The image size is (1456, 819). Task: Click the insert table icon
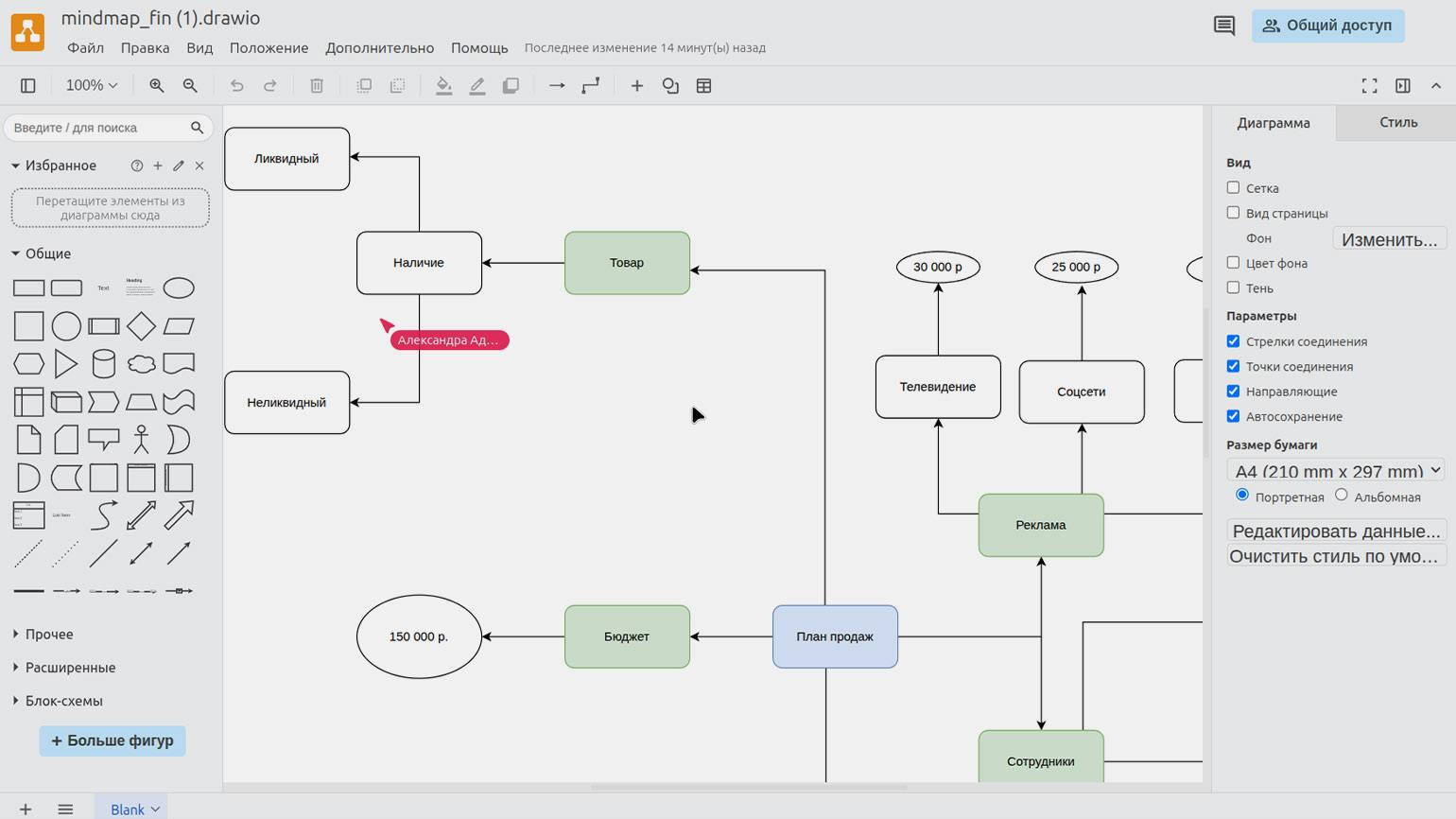click(704, 86)
